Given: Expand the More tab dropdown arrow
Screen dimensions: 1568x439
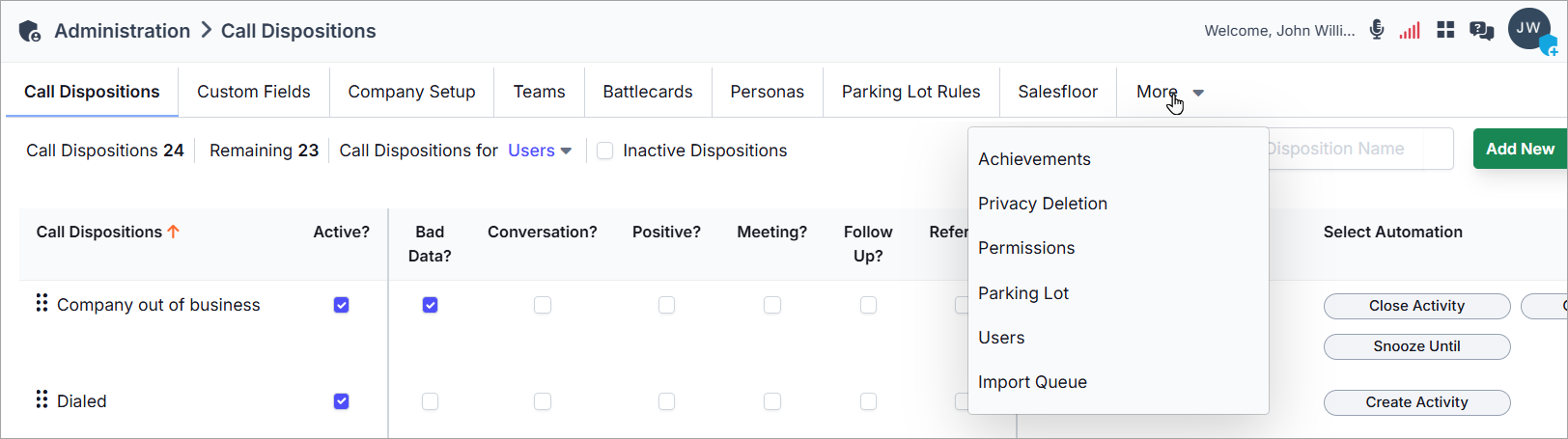Looking at the screenshot, I should (1198, 93).
